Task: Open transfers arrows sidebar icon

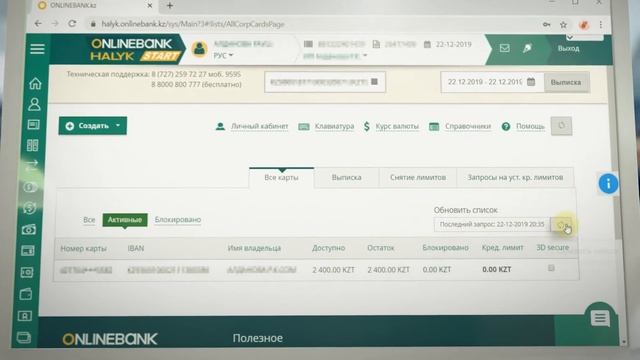Action: [32, 165]
